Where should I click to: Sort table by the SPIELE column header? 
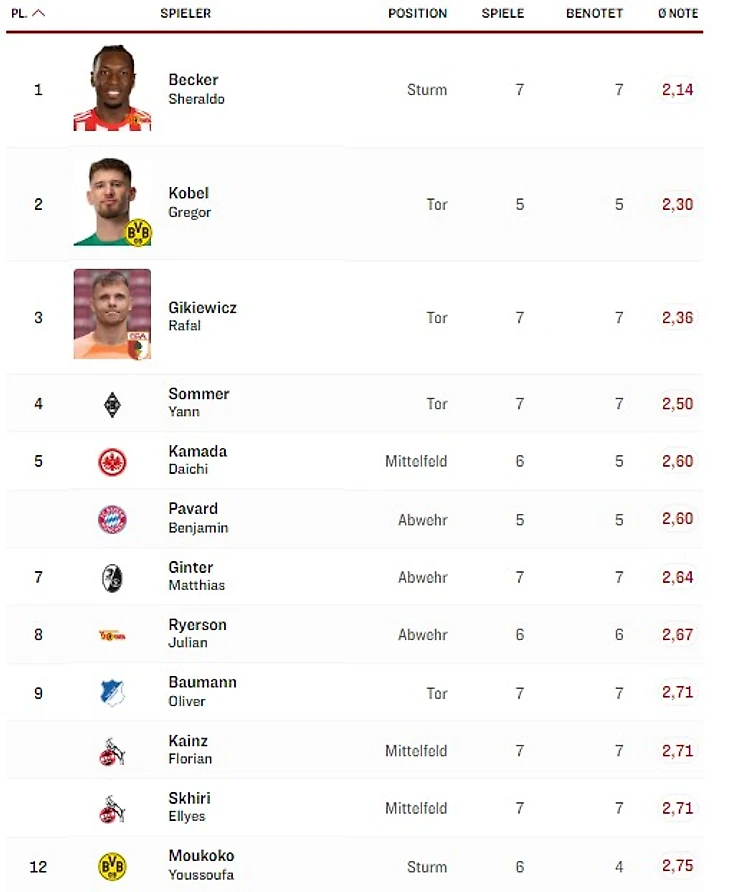pyautogui.click(x=502, y=14)
